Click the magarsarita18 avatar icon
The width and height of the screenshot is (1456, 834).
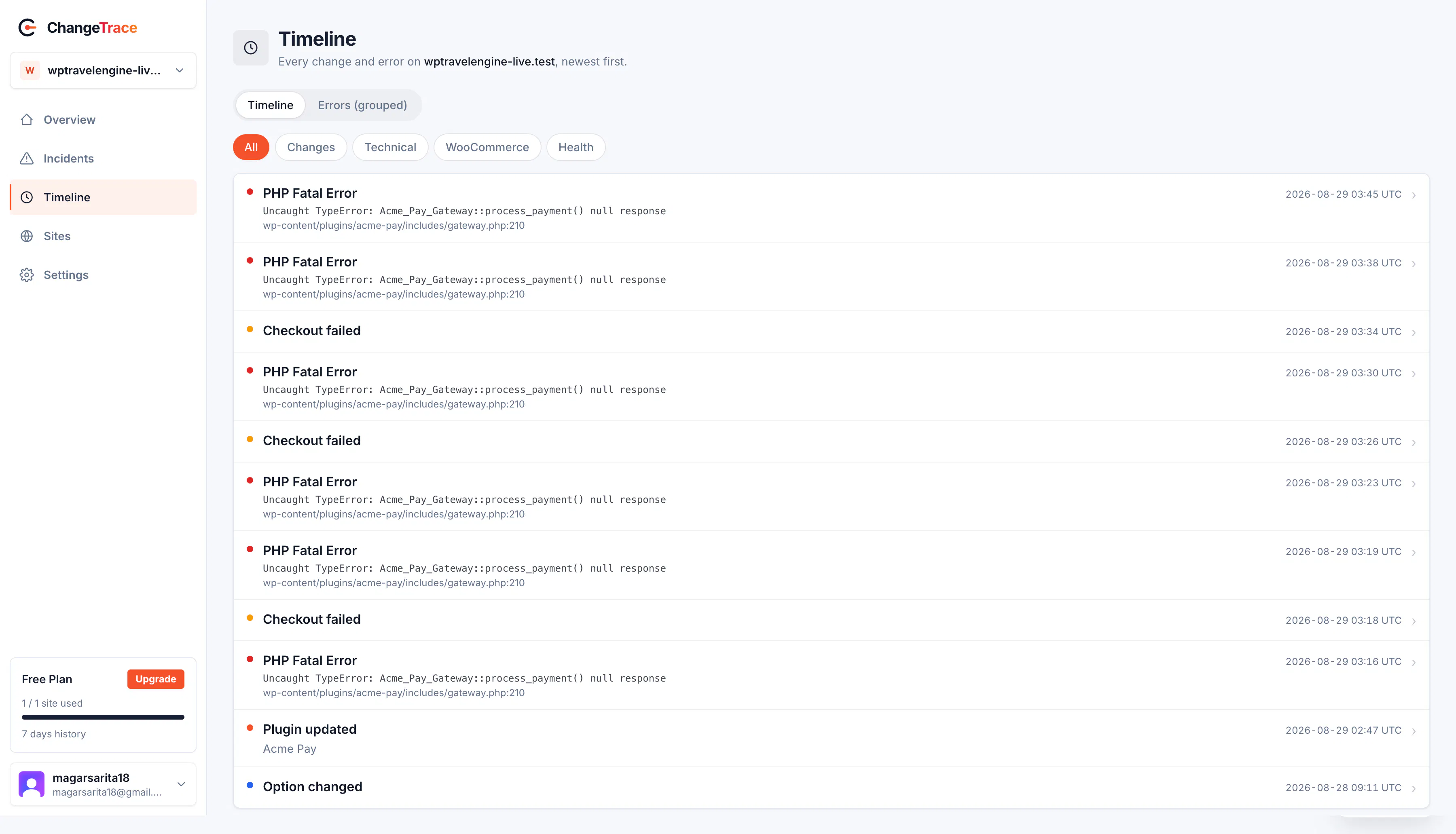32,784
